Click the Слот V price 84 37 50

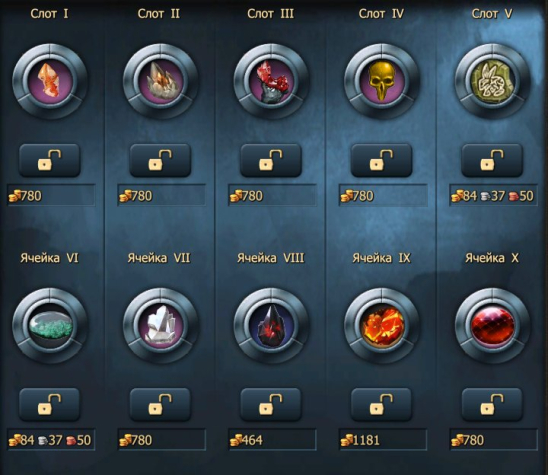(x=493, y=195)
